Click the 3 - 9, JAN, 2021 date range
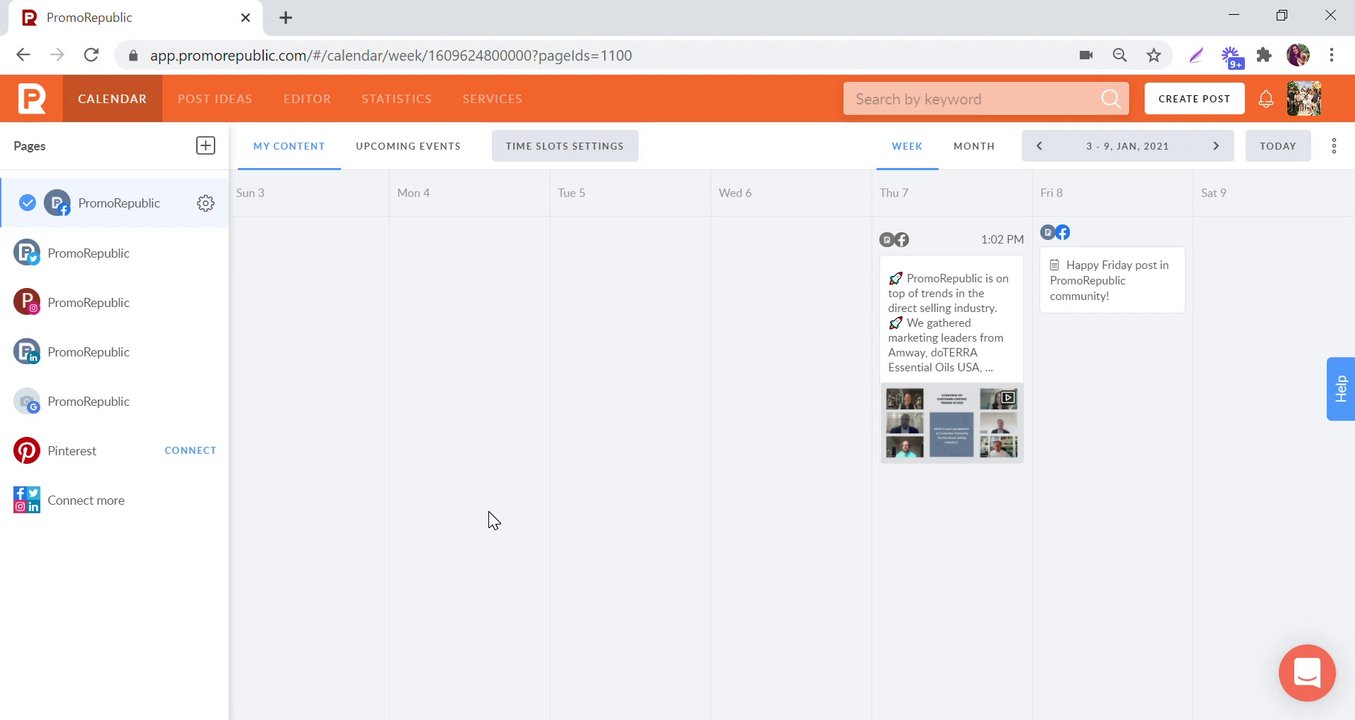Screen dimensions: 1355x720 click(x=1127, y=146)
